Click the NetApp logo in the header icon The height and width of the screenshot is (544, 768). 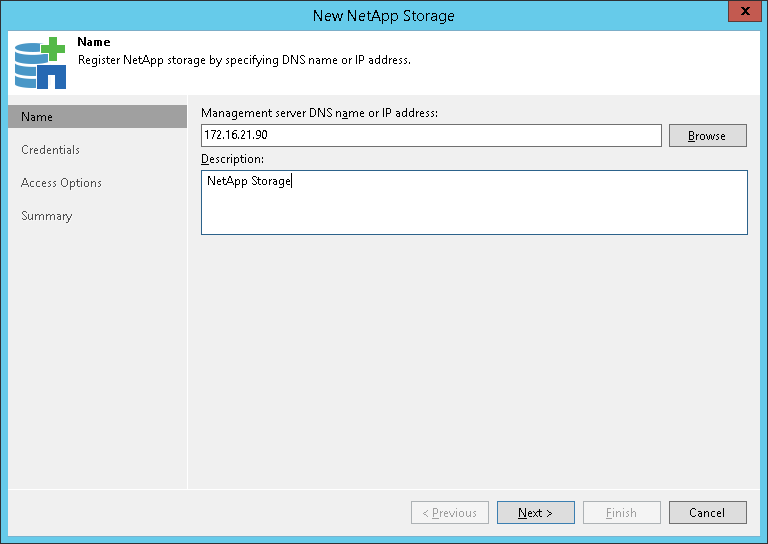[52, 76]
